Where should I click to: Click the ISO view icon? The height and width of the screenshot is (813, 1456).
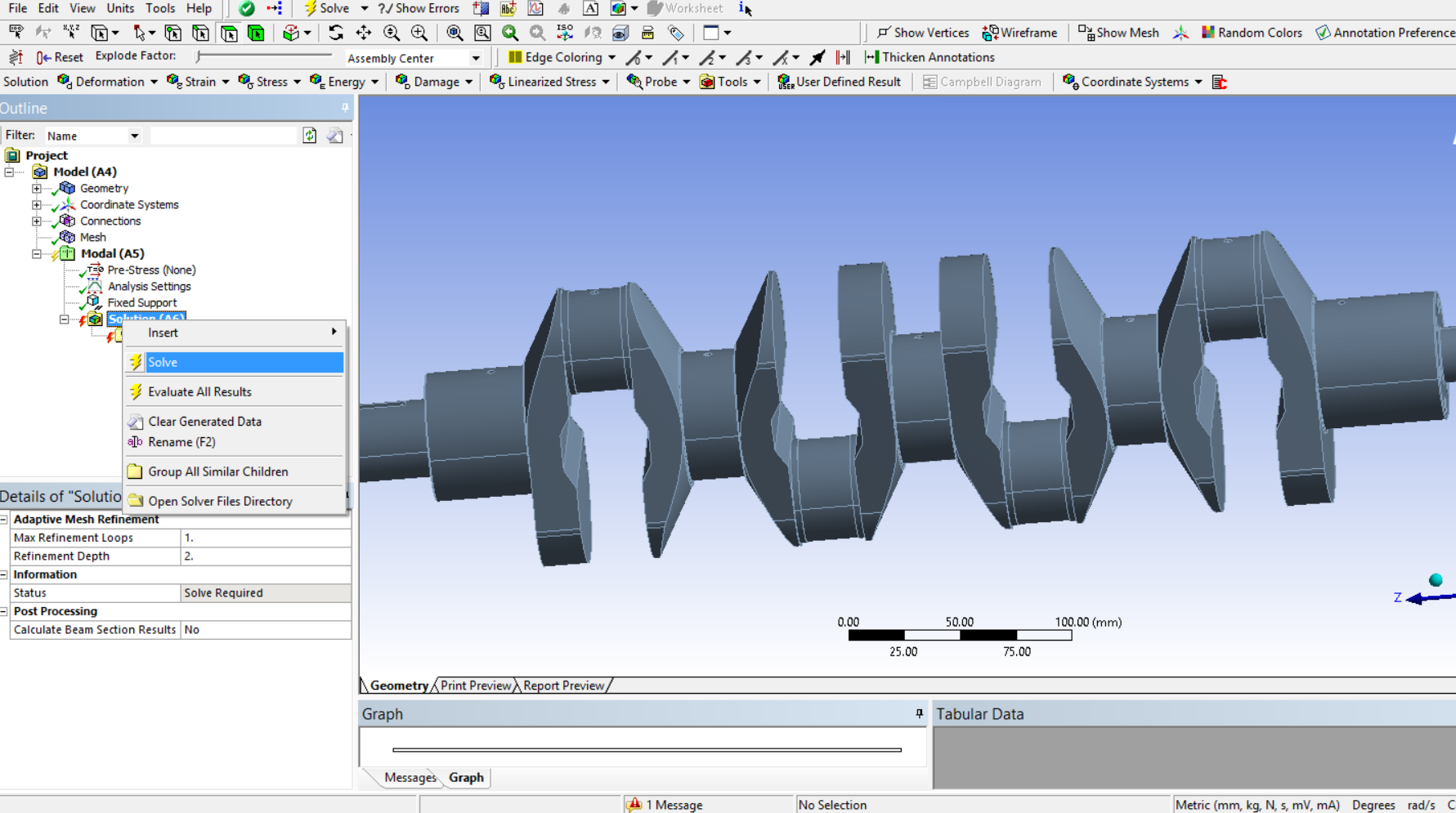565,33
